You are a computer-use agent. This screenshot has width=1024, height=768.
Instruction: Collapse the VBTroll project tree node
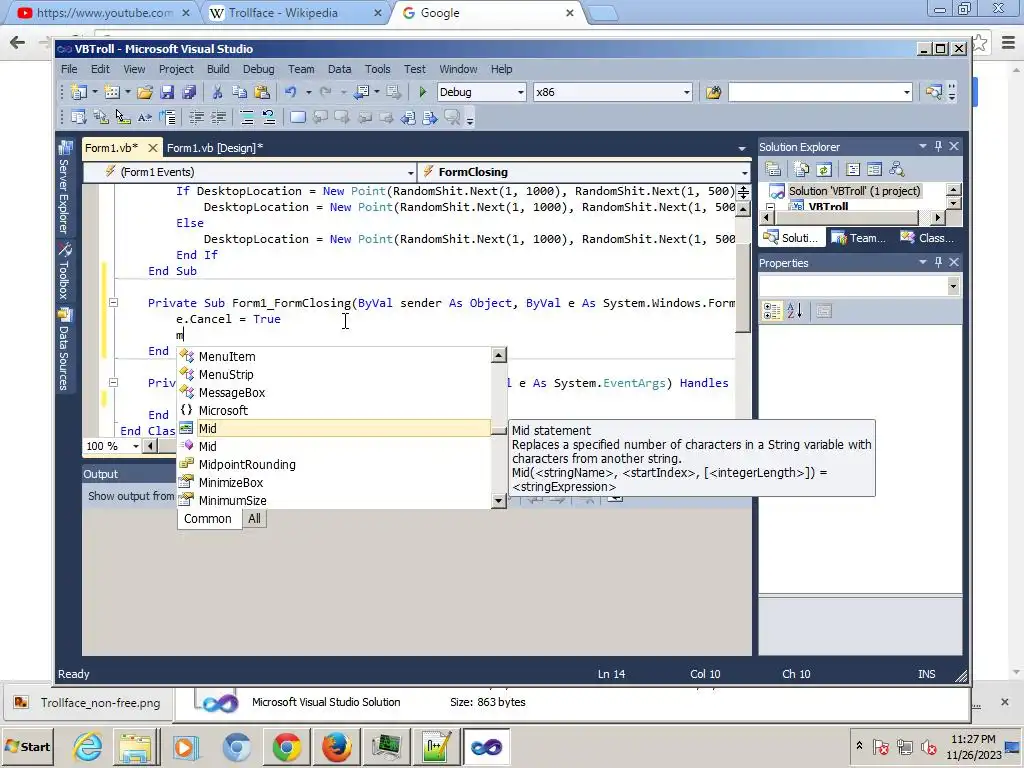pos(770,206)
